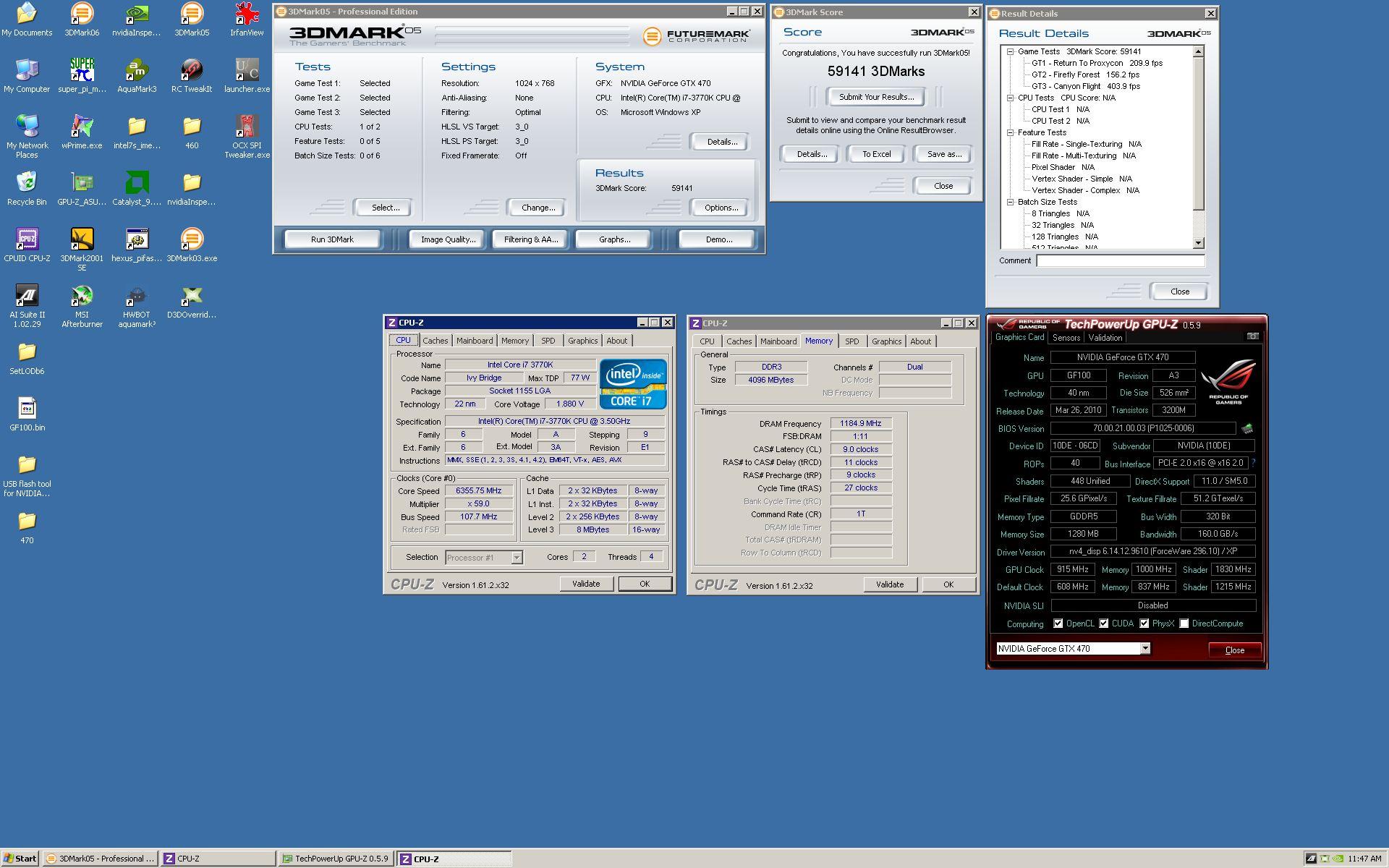This screenshot has height=868, width=1389.
Task: Open the Processor #1 selection dropdown
Action: point(517,558)
